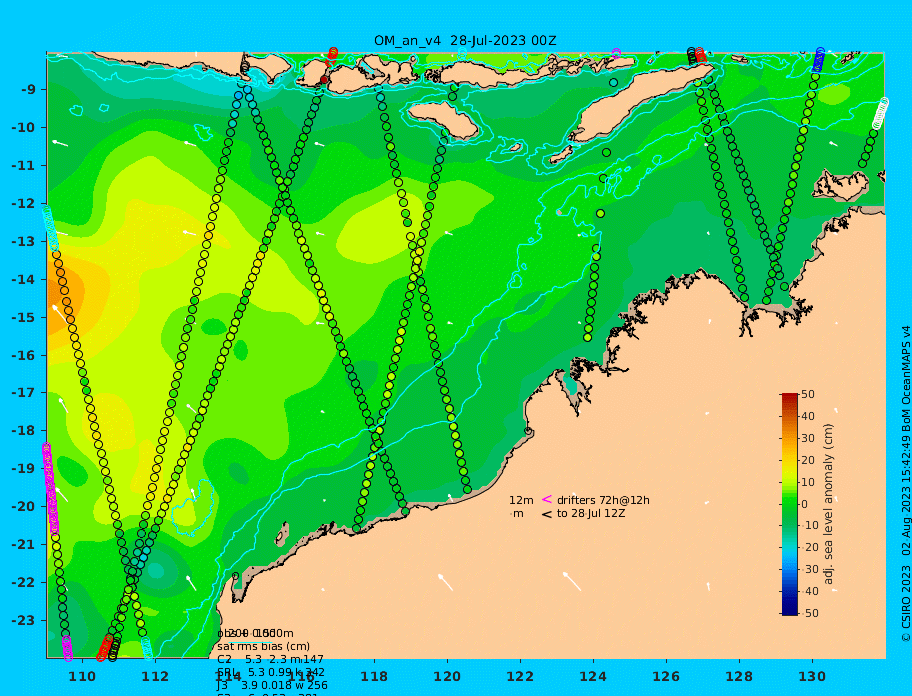The image size is (912, 696).
Task: Click the longitude axis label '128'
Action: coord(739,676)
